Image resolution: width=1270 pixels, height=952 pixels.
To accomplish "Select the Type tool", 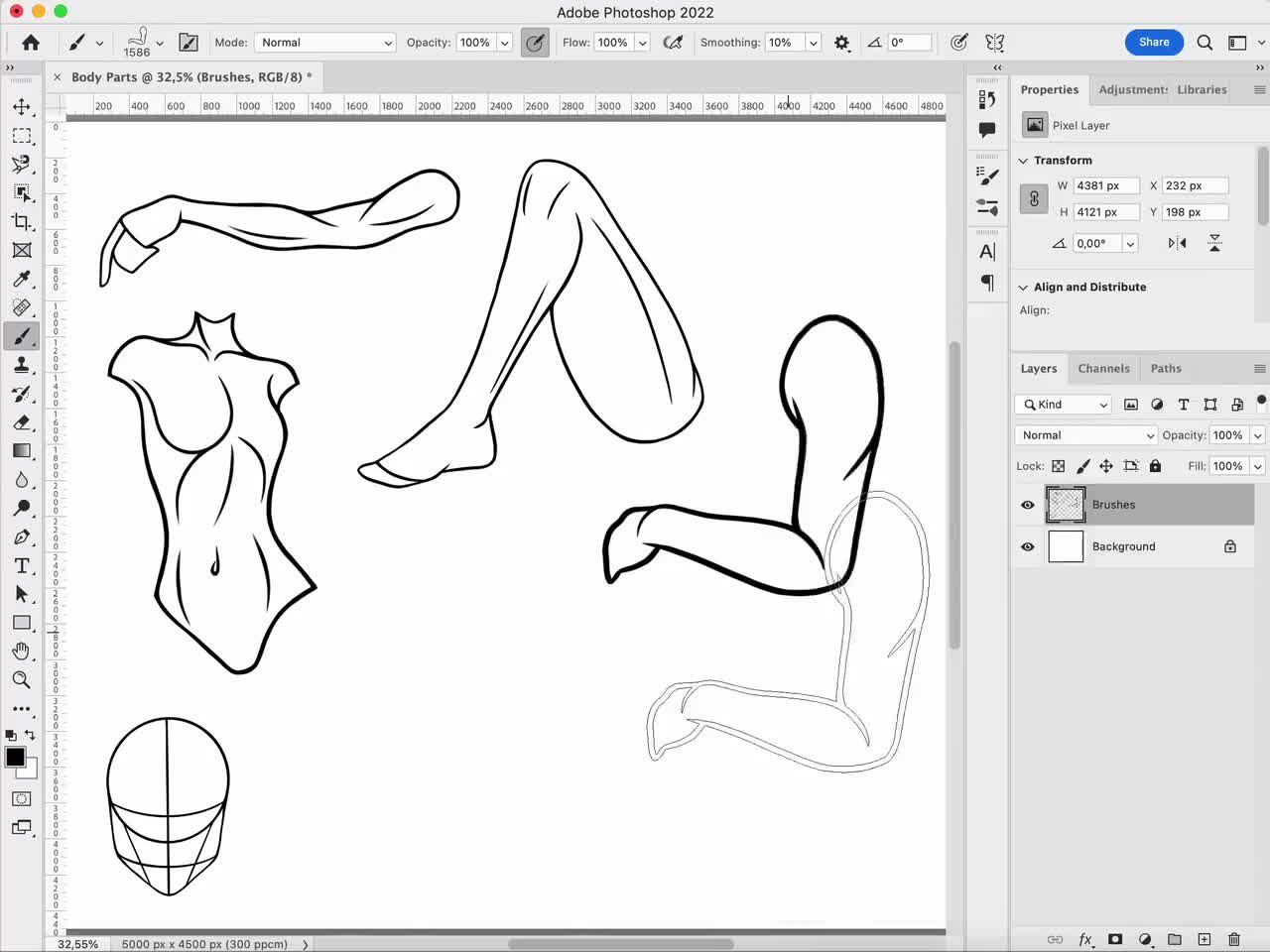I will 22,565.
